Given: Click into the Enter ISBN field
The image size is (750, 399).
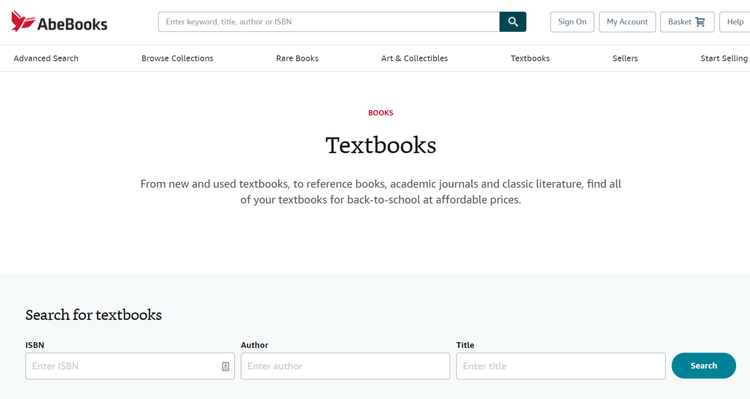Looking at the screenshot, I should click(130, 366).
